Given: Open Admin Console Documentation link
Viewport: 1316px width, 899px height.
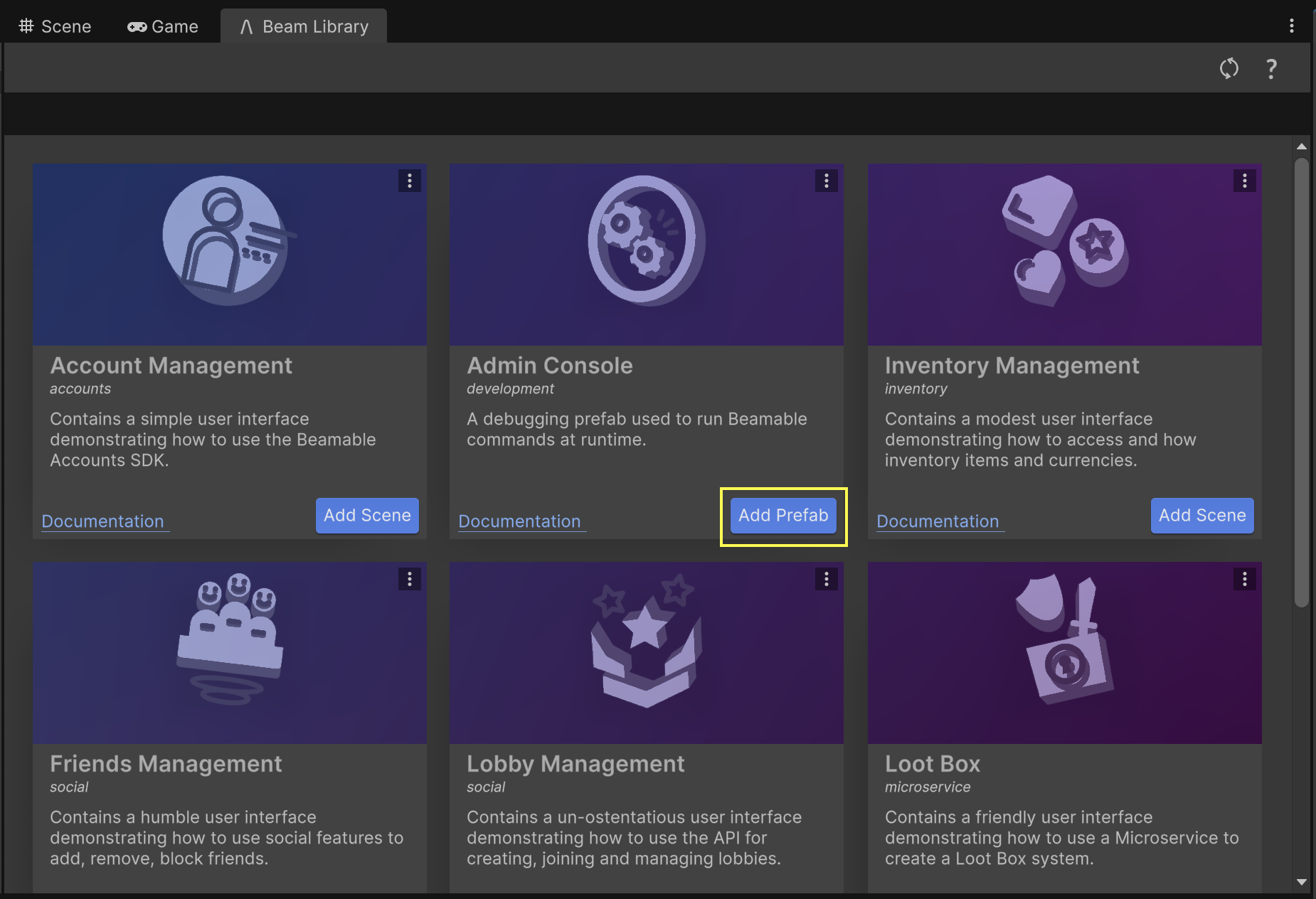Looking at the screenshot, I should click(520, 521).
